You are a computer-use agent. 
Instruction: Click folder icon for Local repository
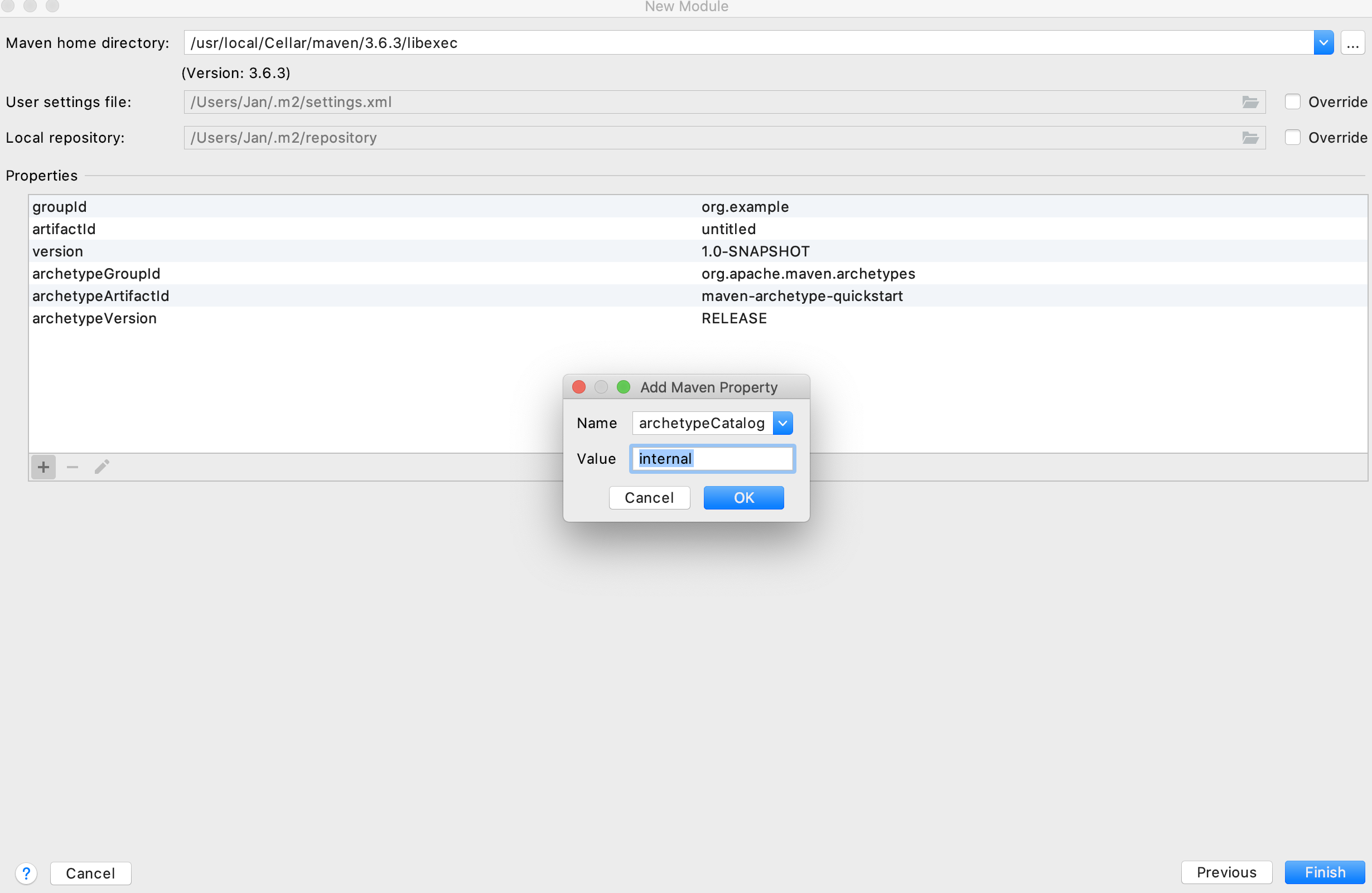[x=1250, y=138]
